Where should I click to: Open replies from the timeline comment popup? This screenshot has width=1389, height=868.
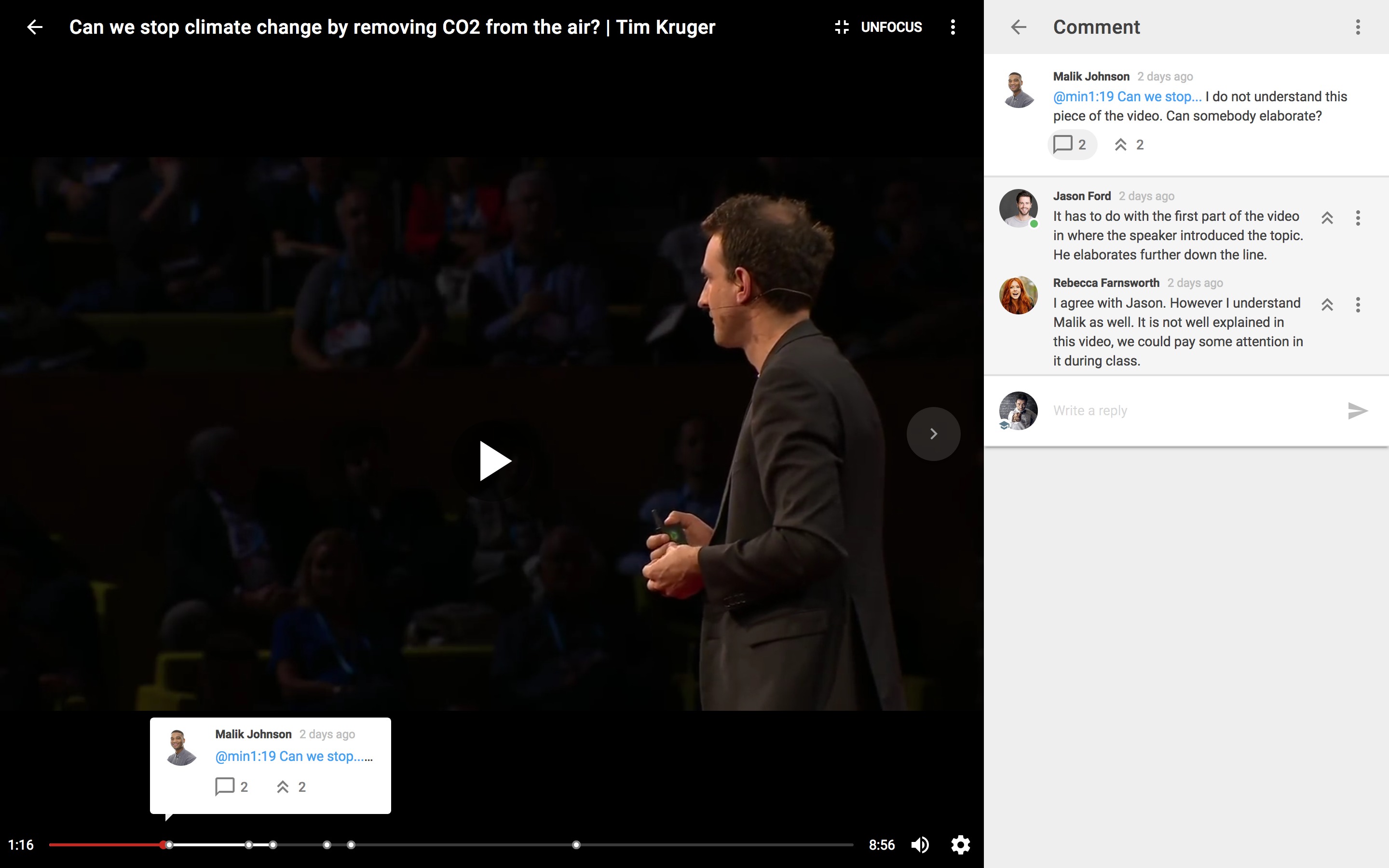pyautogui.click(x=231, y=787)
